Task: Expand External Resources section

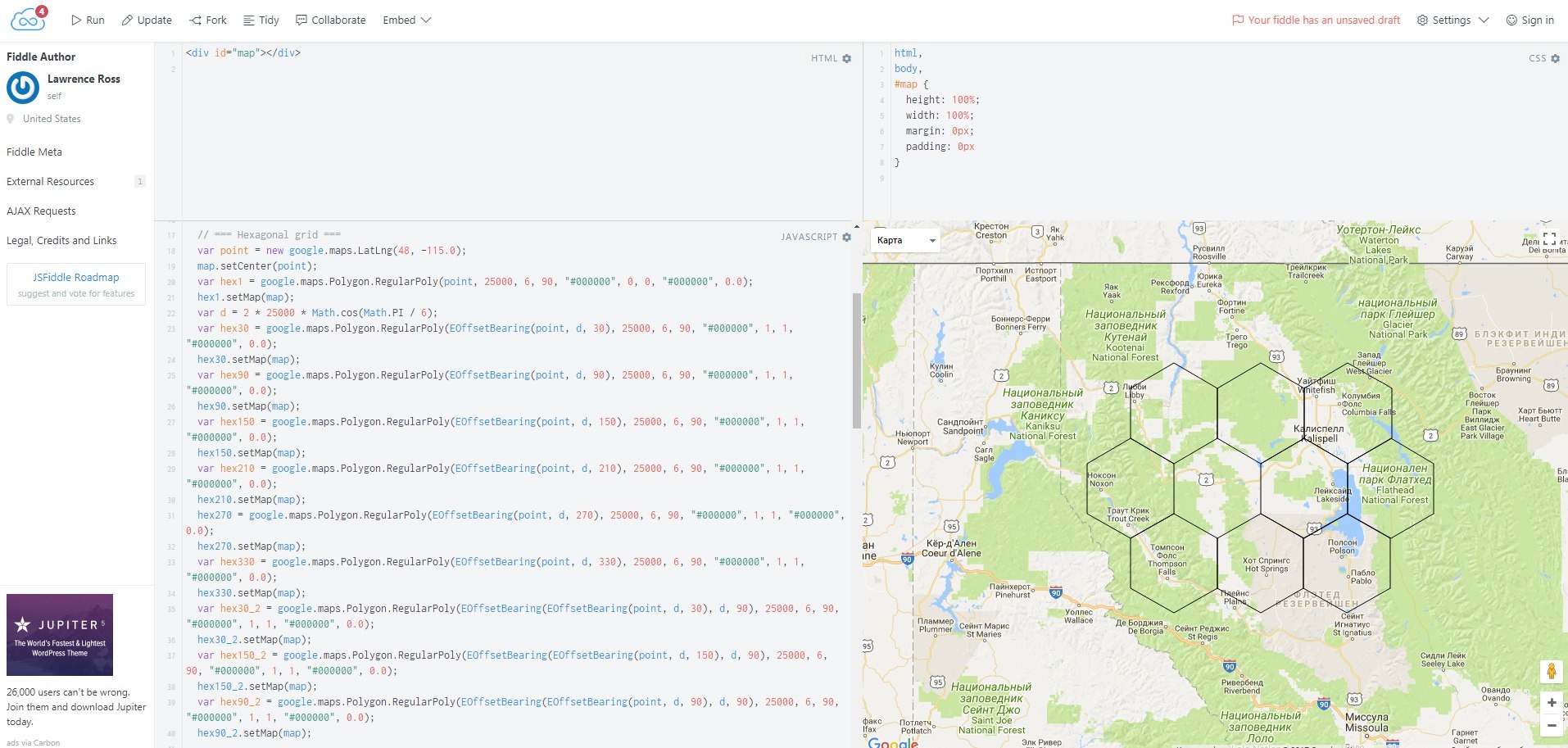Action: pyautogui.click(x=50, y=181)
